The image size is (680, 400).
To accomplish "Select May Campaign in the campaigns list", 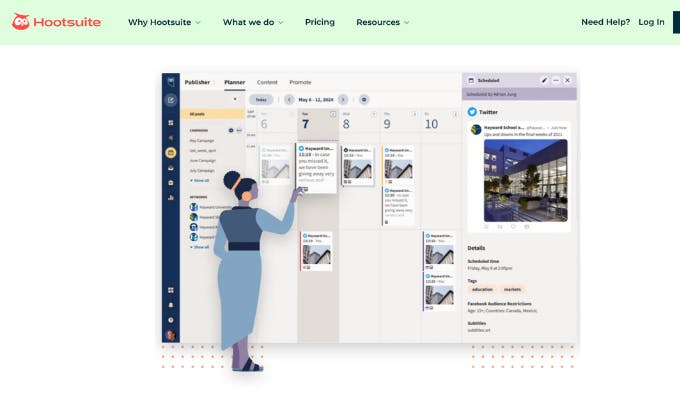I will (202, 141).
